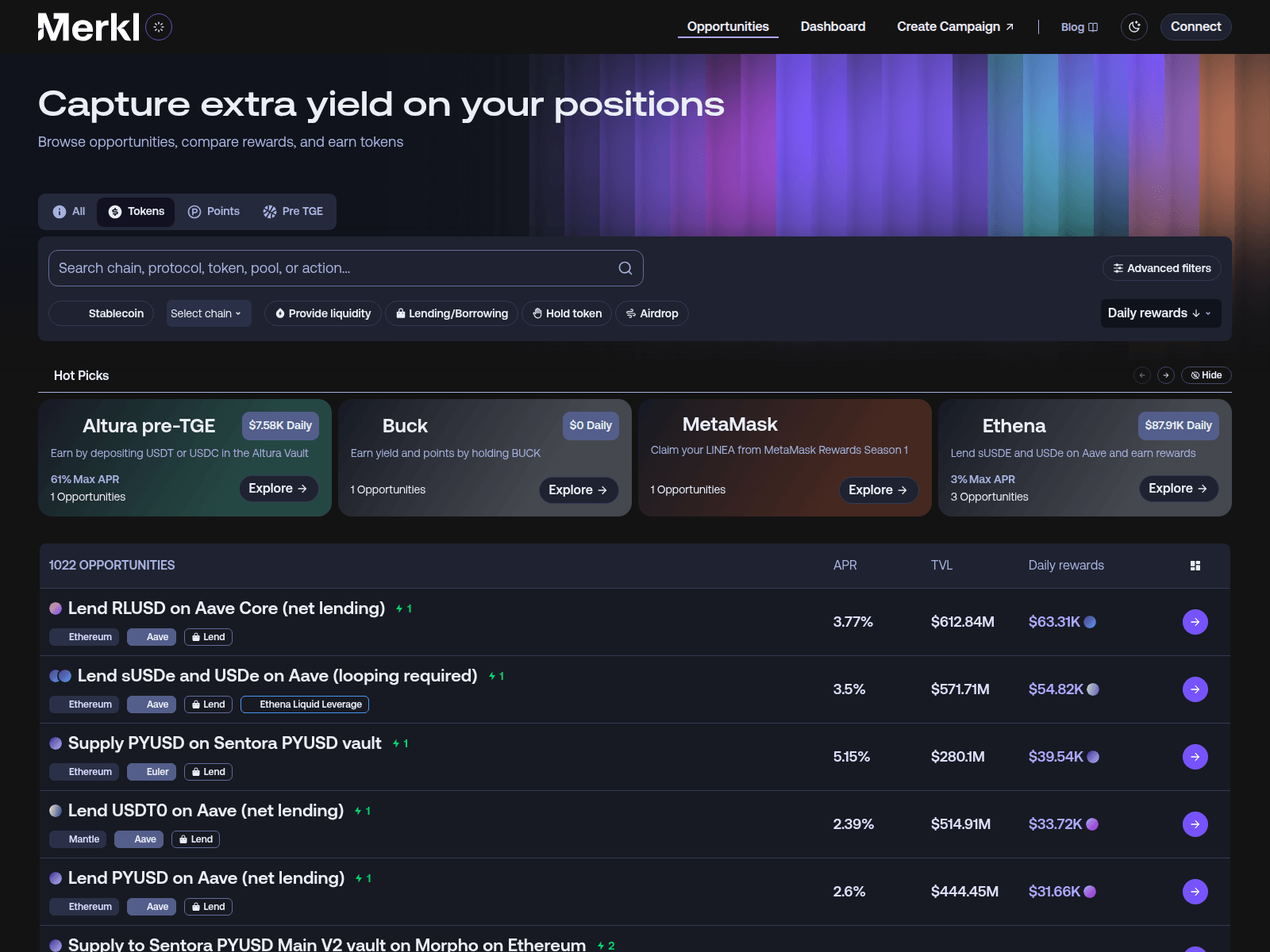Click Connect wallet button

coord(1195,27)
